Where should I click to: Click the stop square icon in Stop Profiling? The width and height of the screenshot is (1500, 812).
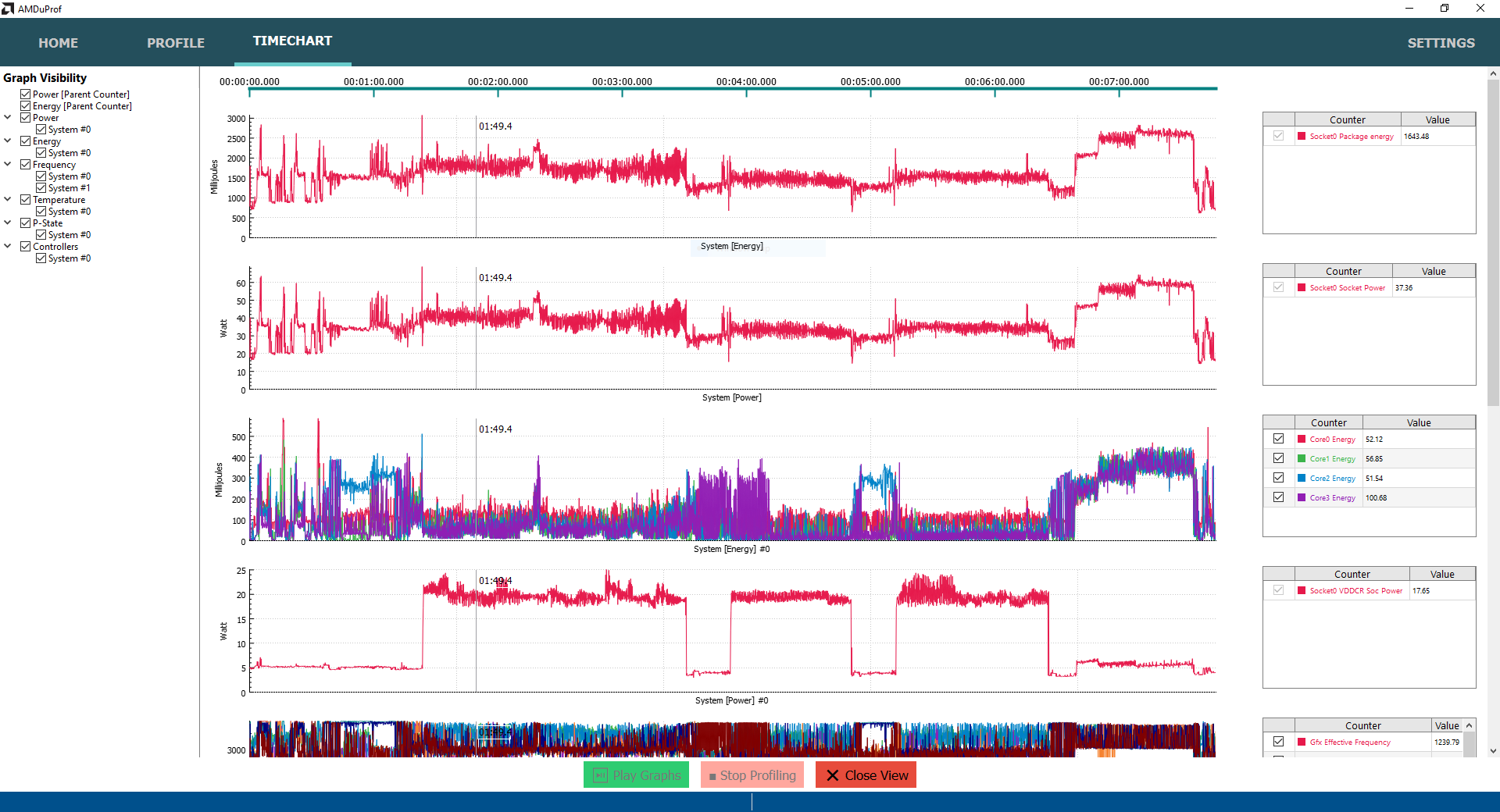click(x=712, y=777)
